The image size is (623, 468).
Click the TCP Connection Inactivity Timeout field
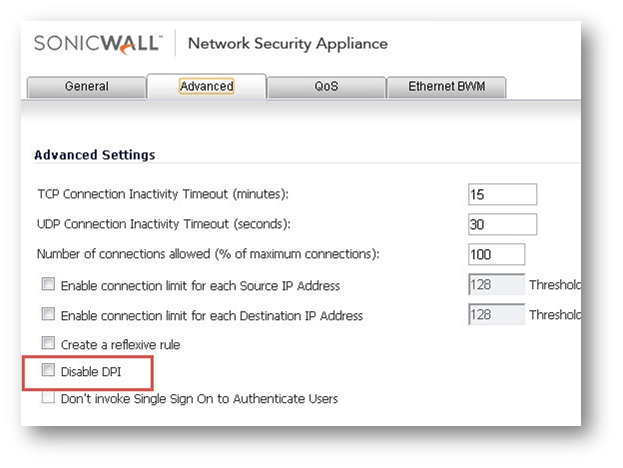coord(502,194)
